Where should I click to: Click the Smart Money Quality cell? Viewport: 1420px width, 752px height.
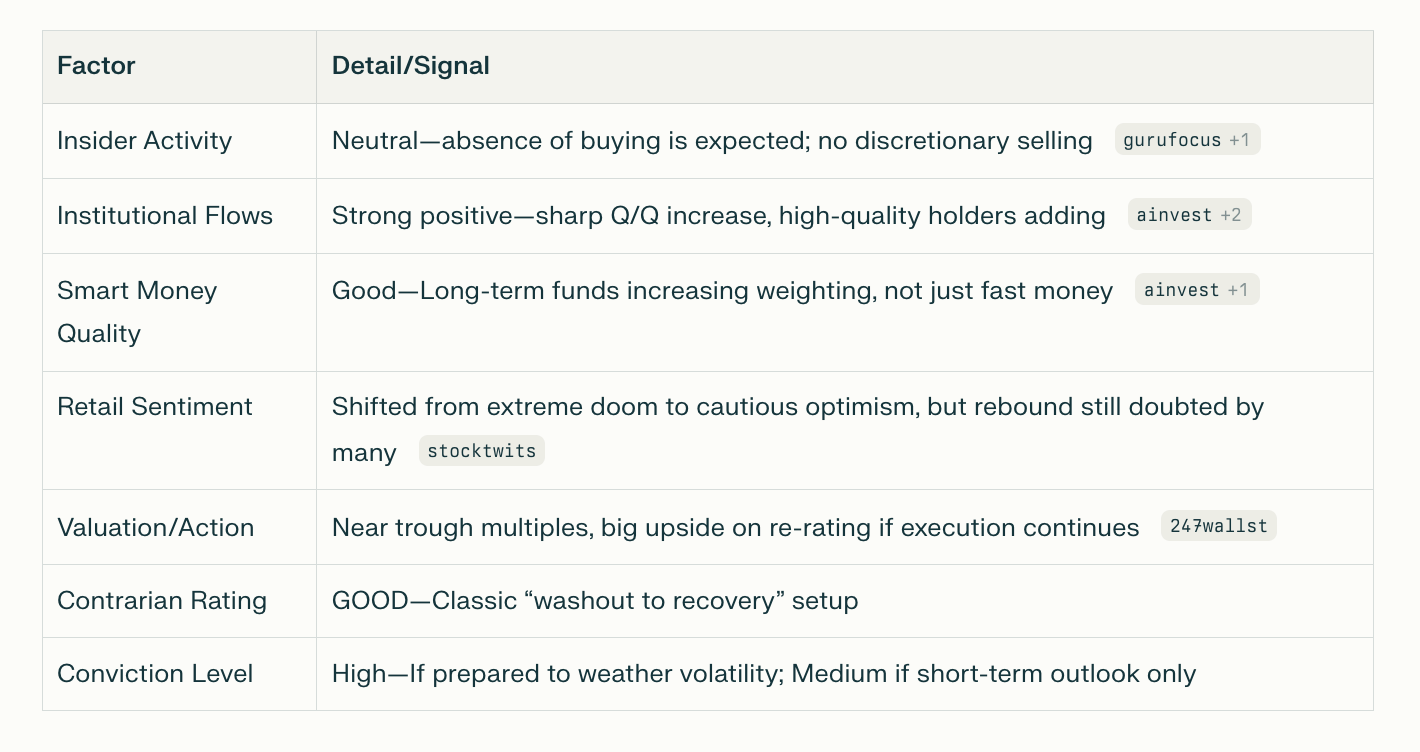pos(137,311)
